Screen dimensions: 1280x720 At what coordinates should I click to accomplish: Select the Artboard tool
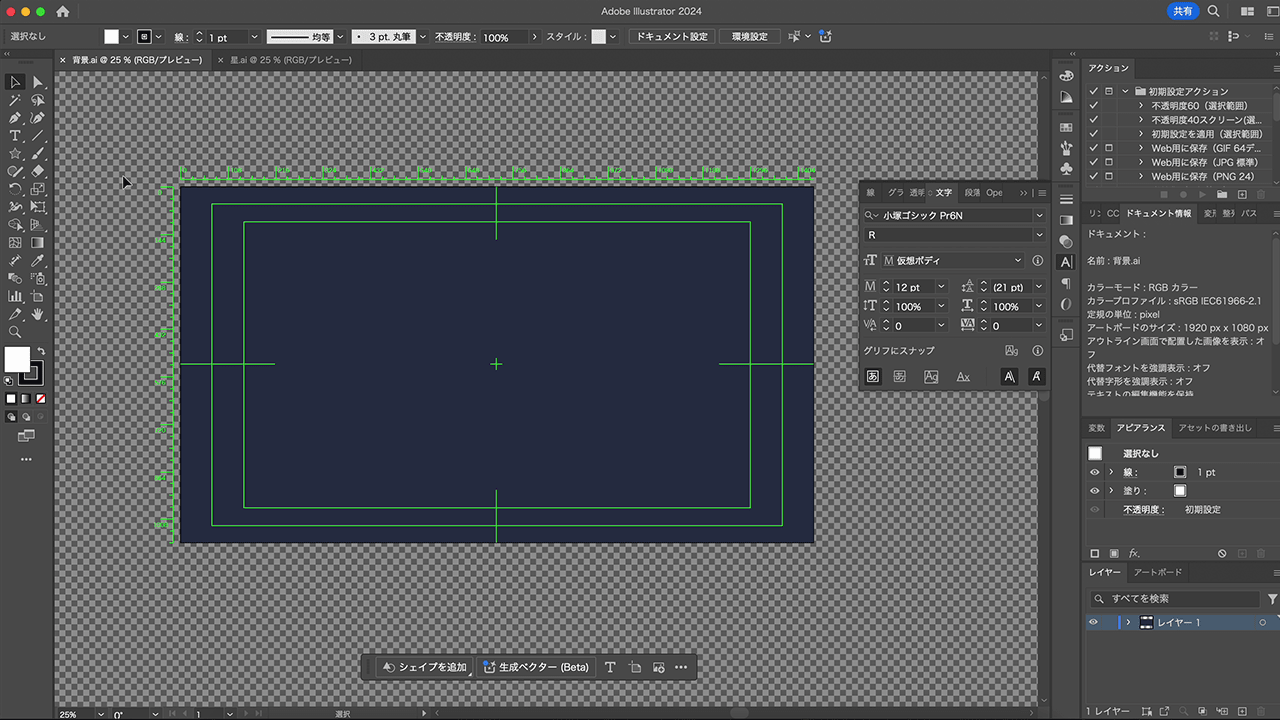pyautogui.click(x=38, y=296)
